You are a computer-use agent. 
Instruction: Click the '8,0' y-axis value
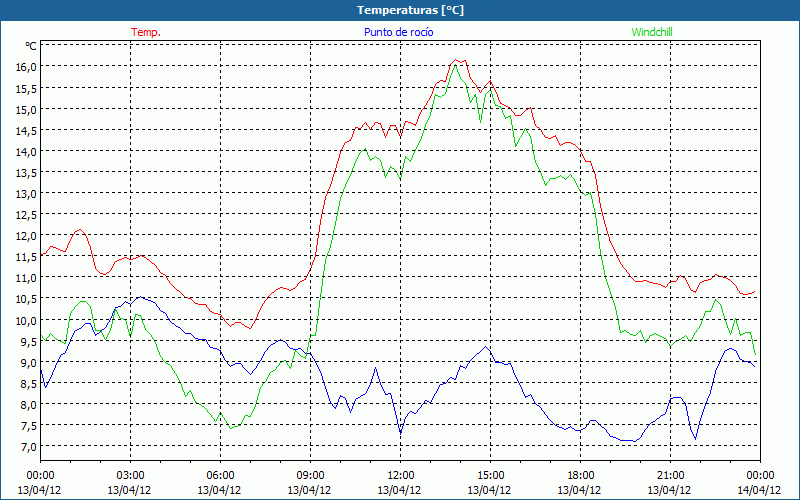(29, 404)
